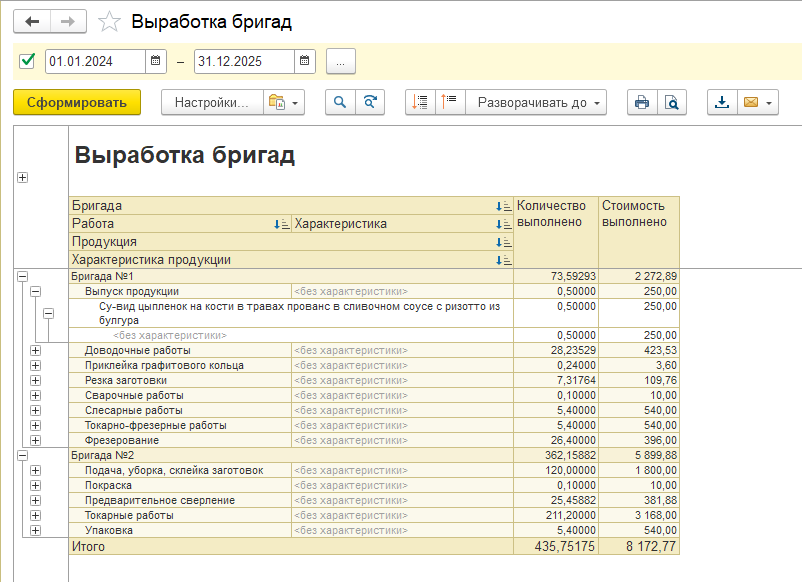This screenshot has height=582, width=802.
Task: Select the Доводочные работы quantity 28,23529
Action: (556, 350)
